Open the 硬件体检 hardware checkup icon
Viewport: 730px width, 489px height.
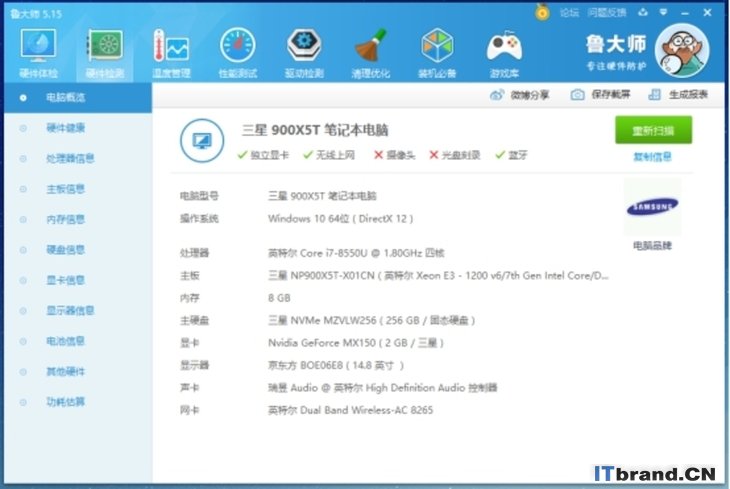click(x=38, y=53)
